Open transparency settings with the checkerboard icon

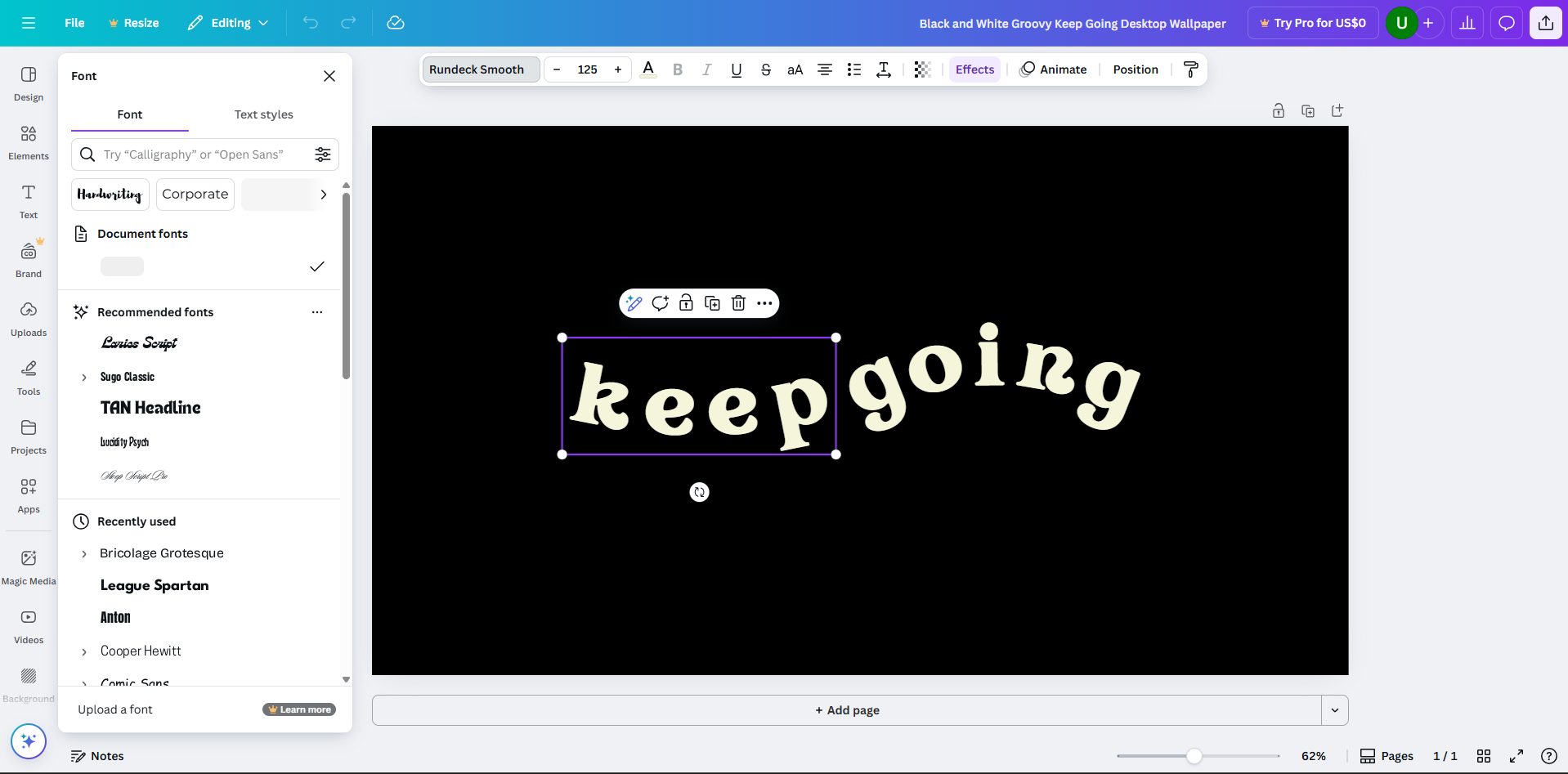click(x=921, y=69)
